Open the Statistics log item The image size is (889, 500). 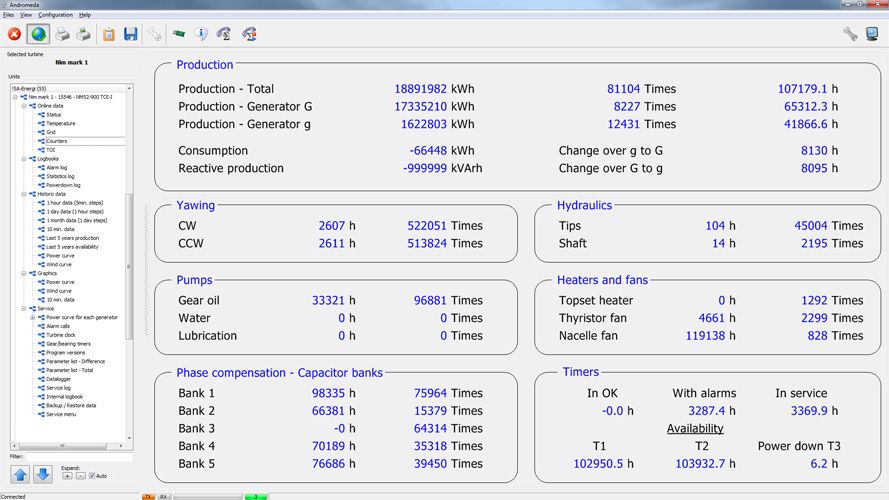click(x=60, y=176)
